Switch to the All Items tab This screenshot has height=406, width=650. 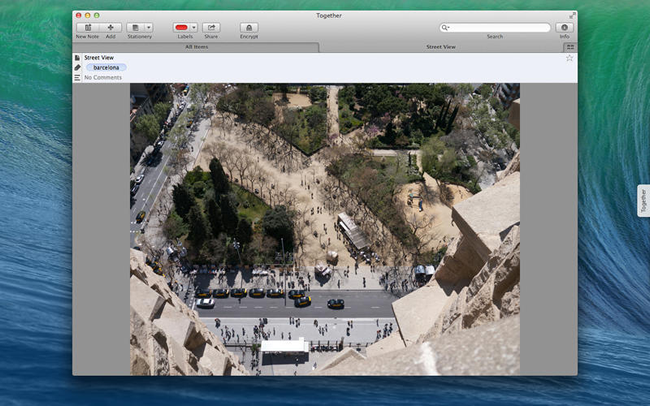pyautogui.click(x=196, y=47)
